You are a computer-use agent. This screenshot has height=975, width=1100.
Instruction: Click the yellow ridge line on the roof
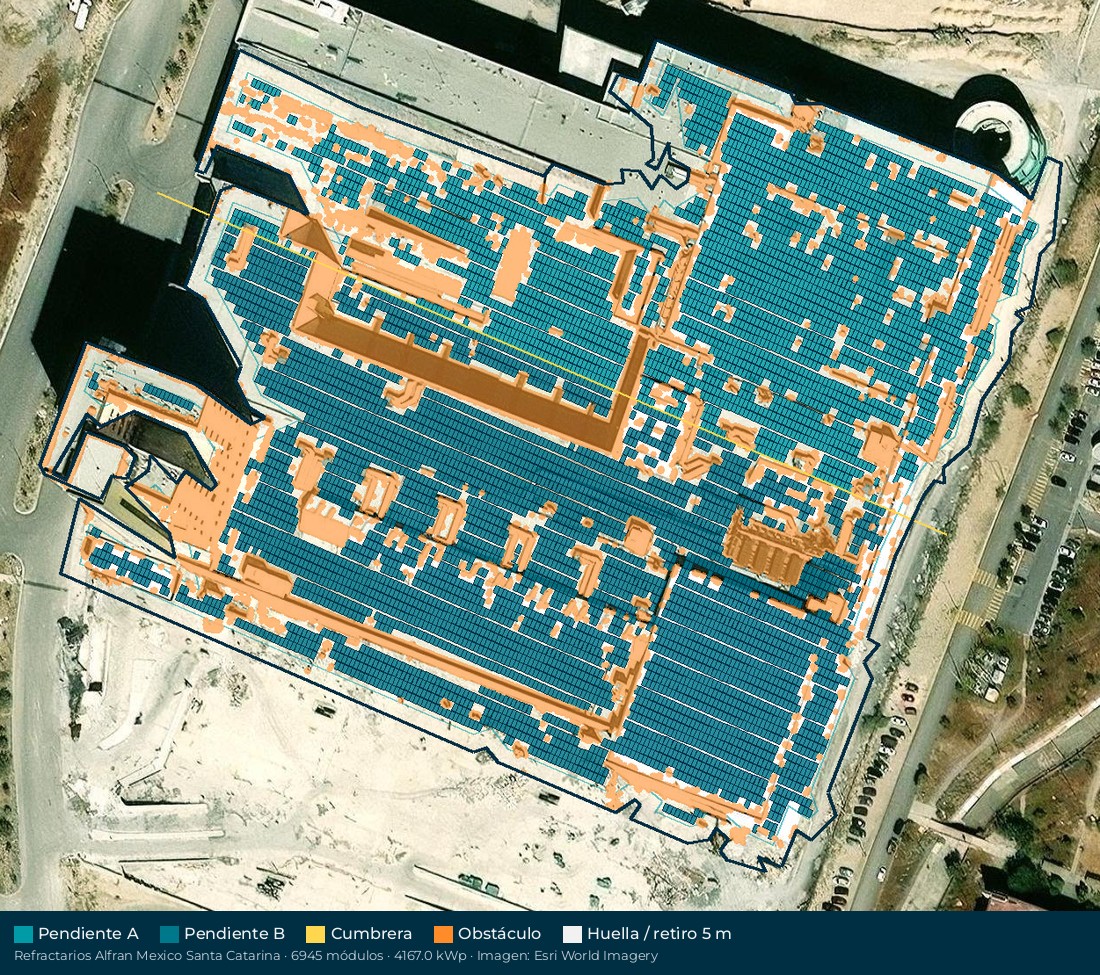pyautogui.click(x=551, y=361)
